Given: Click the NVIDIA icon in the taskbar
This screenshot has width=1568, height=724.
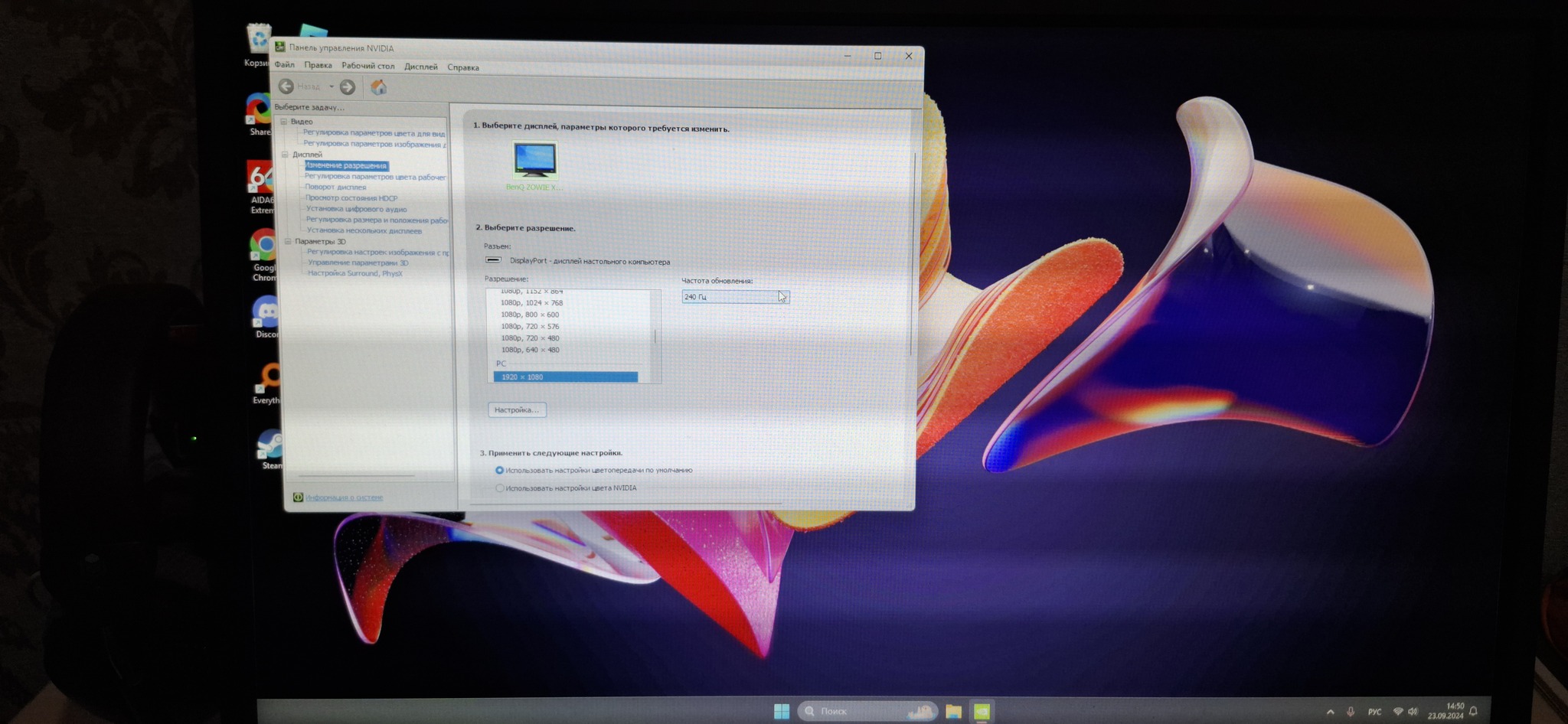Looking at the screenshot, I should (x=982, y=711).
